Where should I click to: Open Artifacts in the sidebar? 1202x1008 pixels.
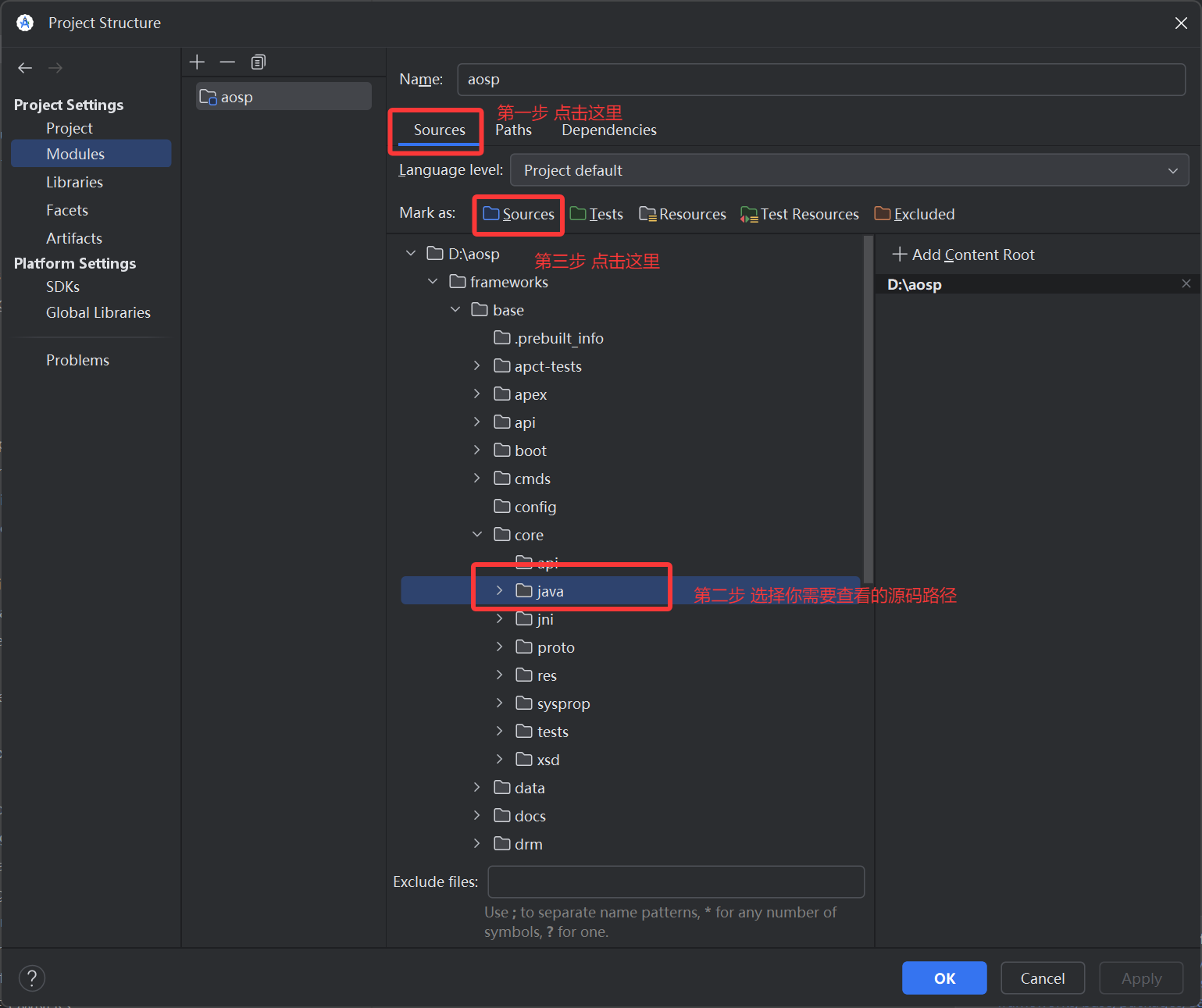click(74, 238)
